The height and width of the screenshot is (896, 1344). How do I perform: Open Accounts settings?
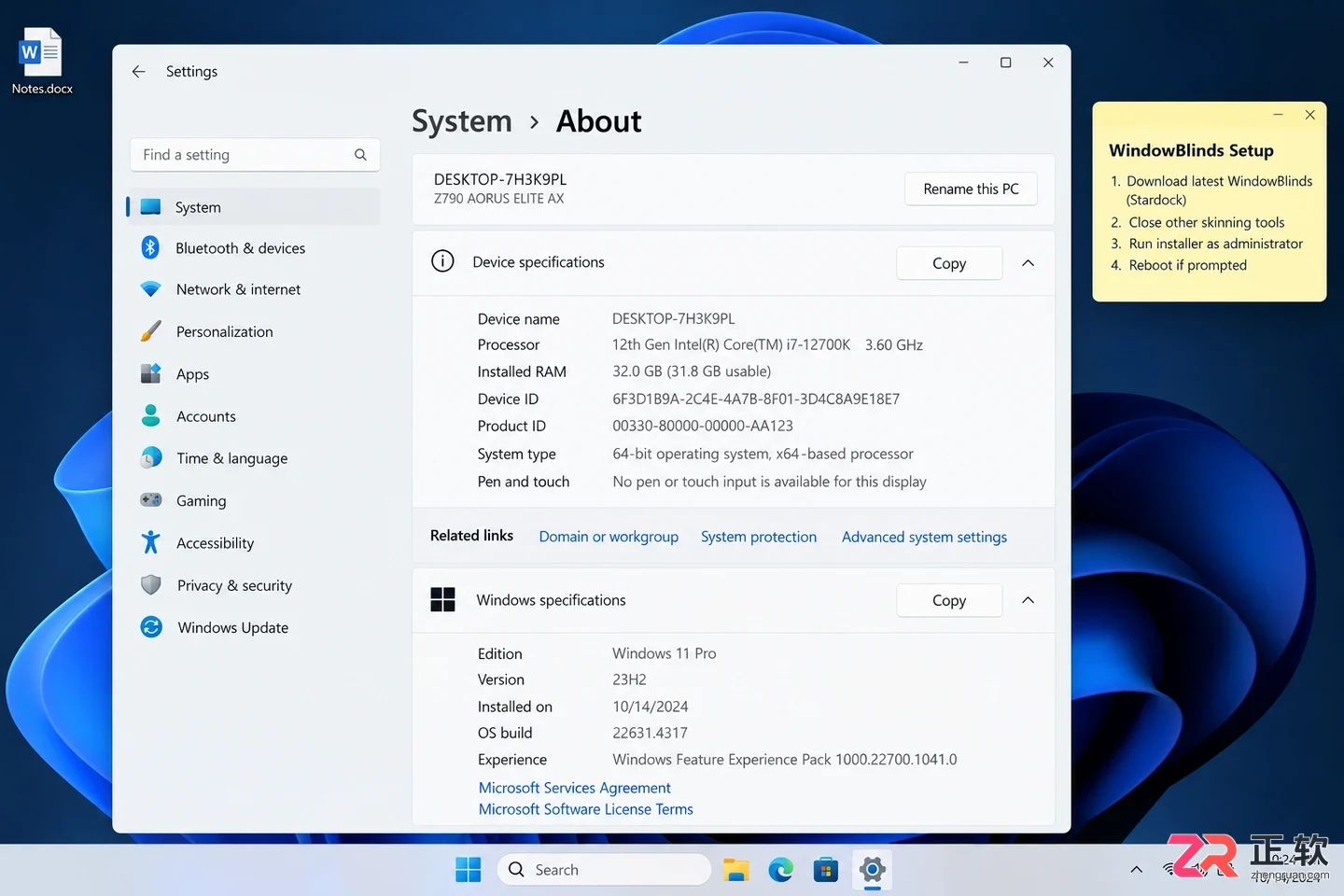[x=253, y=416]
